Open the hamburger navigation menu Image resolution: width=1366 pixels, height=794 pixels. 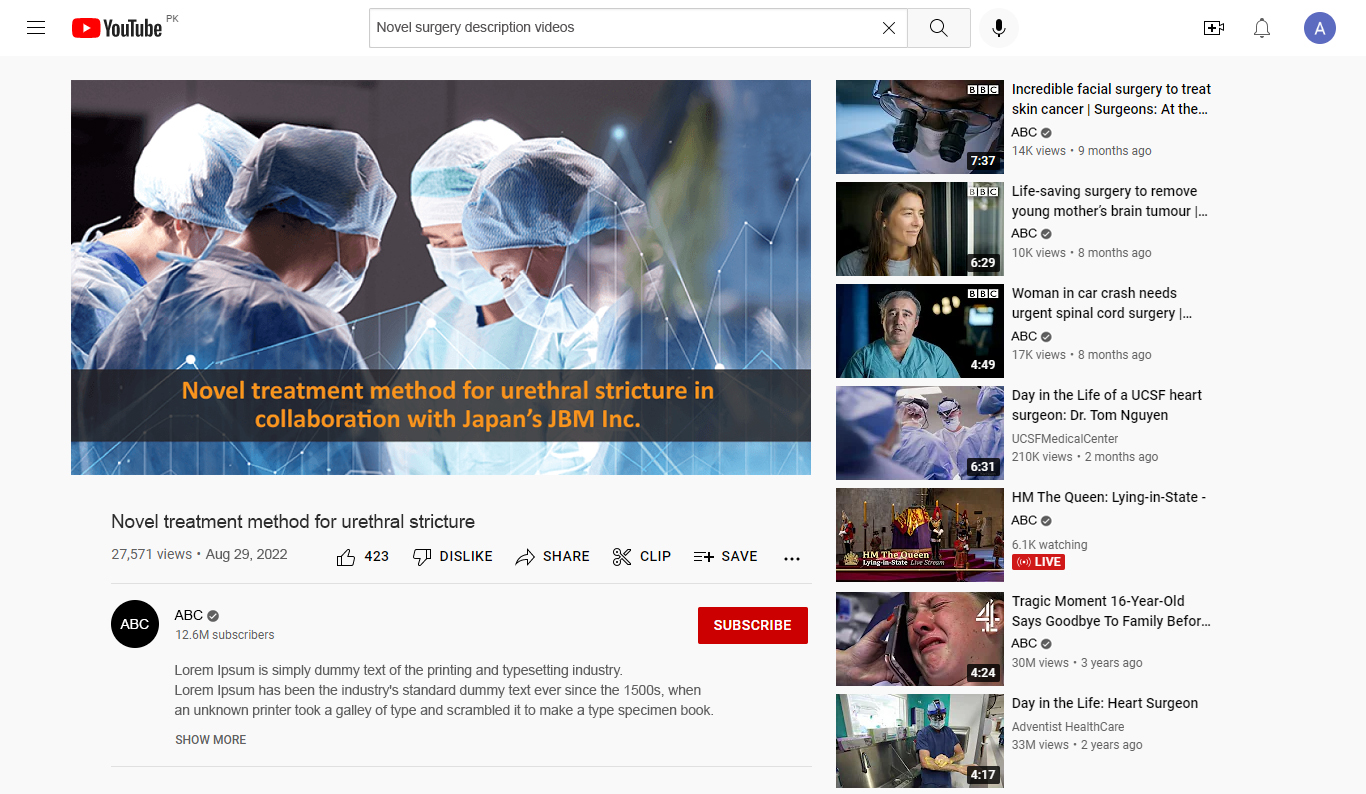(36, 27)
